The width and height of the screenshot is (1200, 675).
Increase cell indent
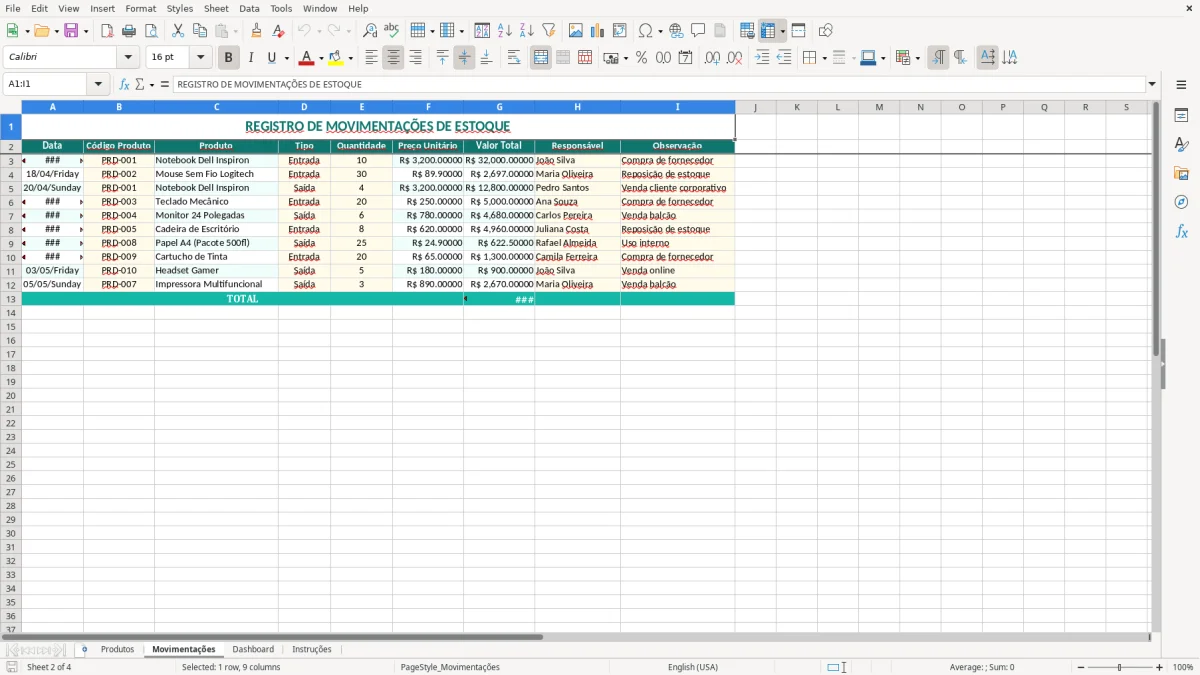coord(762,58)
